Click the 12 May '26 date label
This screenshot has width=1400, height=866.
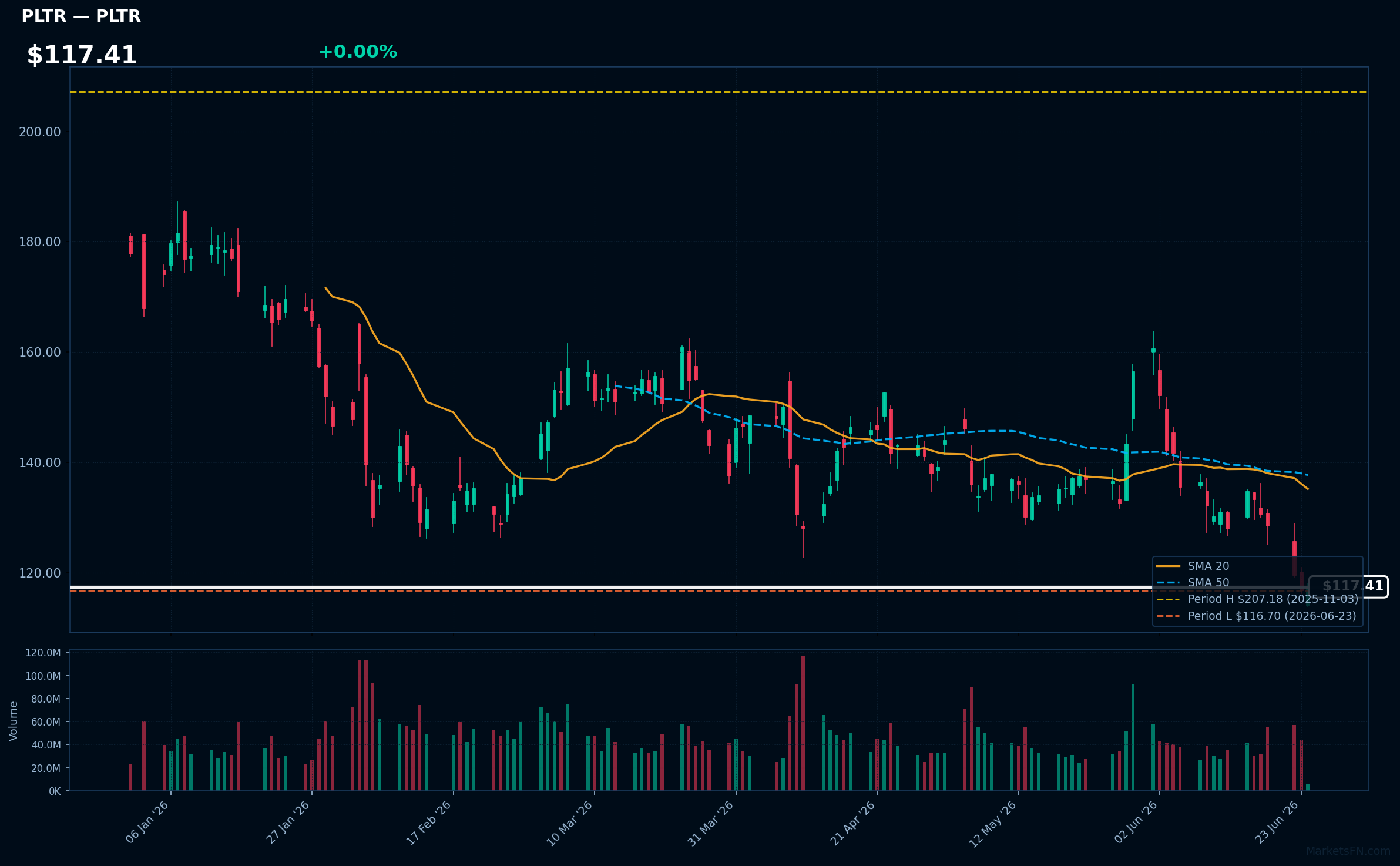(x=993, y=823)
